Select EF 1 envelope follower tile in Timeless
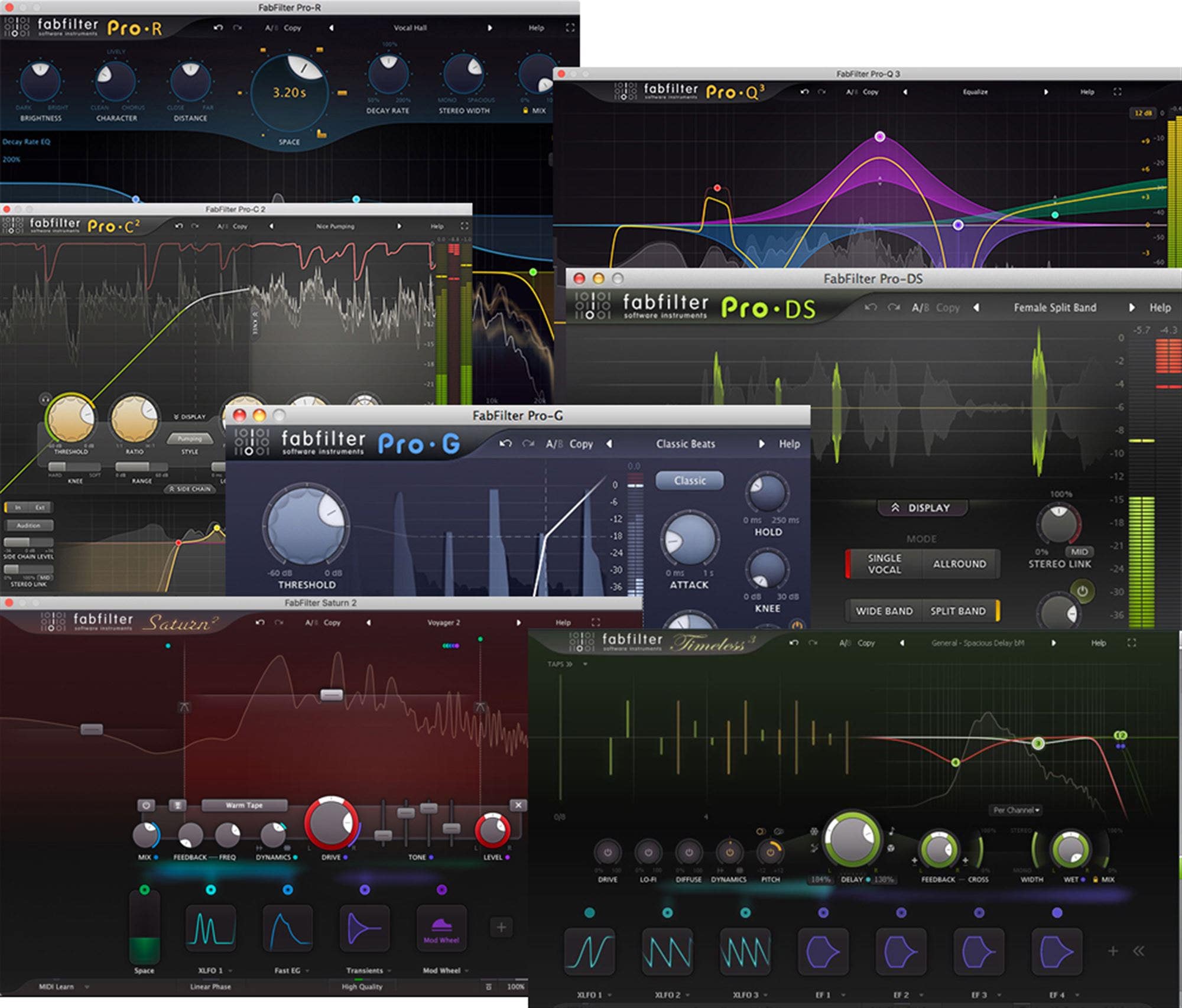The image size is (1182, 1008). (823, 951)
